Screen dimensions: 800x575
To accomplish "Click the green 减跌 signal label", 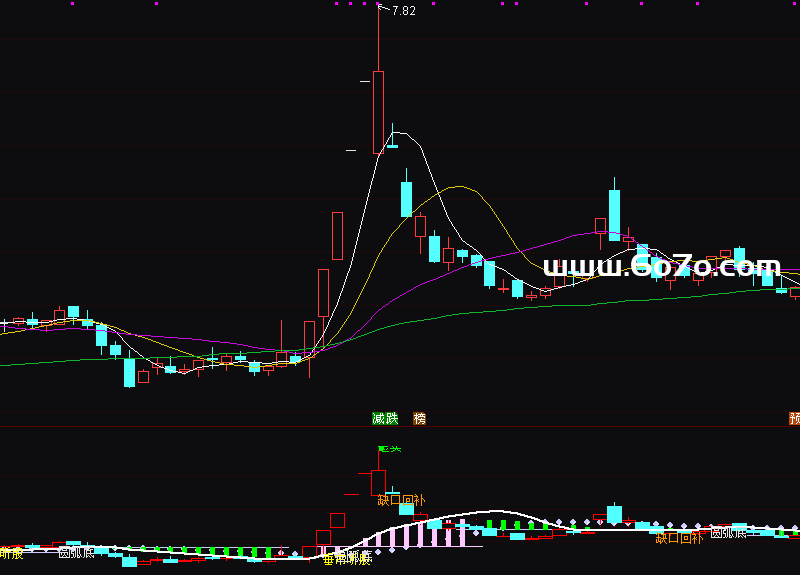I will pyautogui.click(x=385, y=418).
